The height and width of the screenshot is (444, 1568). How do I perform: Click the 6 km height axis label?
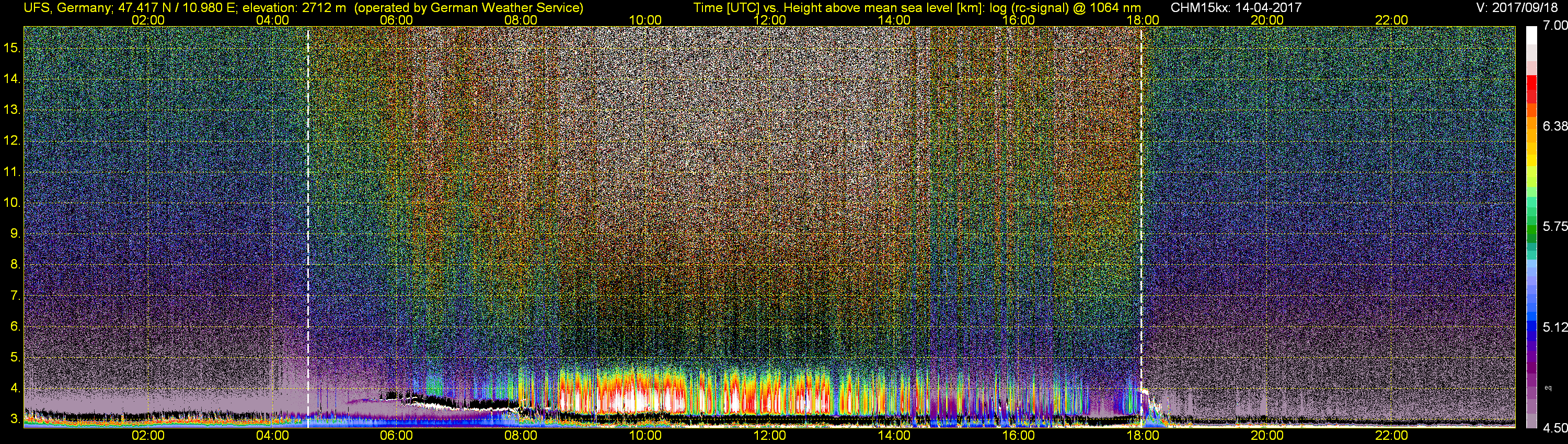coord(15,326)
